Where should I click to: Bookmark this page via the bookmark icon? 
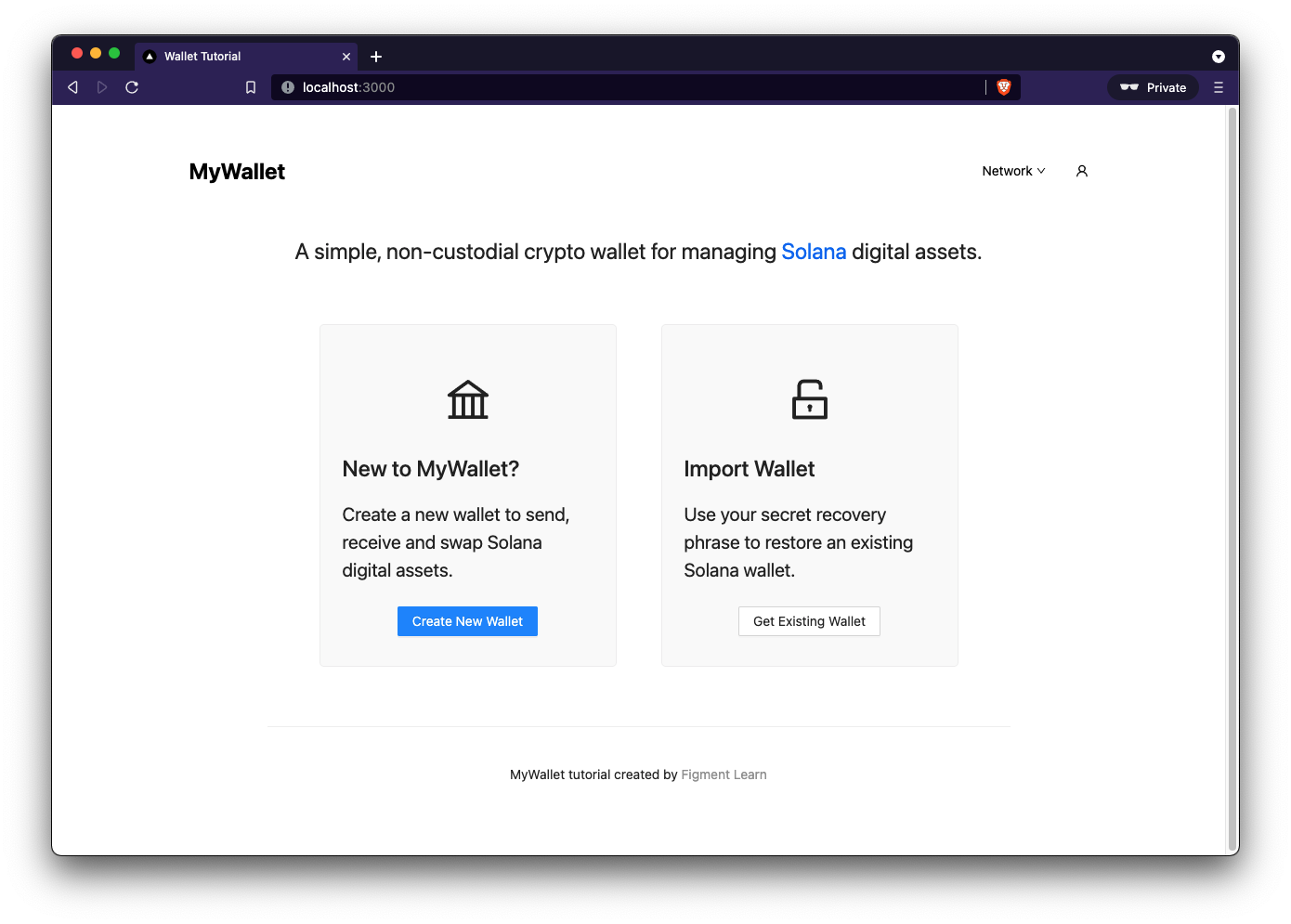pos(251,87)
